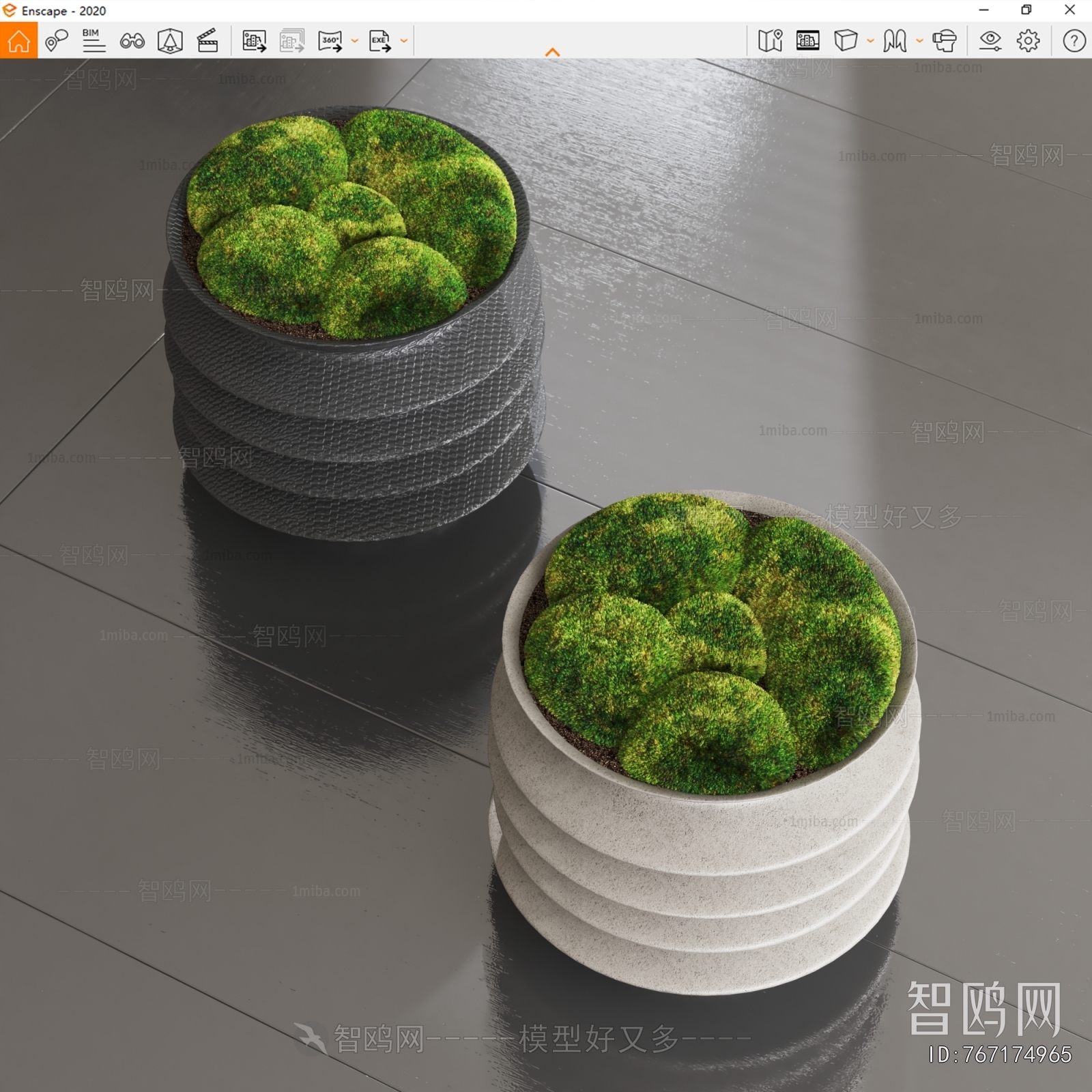Collapse the toolbar with orange chevron
The height and width of the screenshot is (1092, 1092).
[553, 52]
